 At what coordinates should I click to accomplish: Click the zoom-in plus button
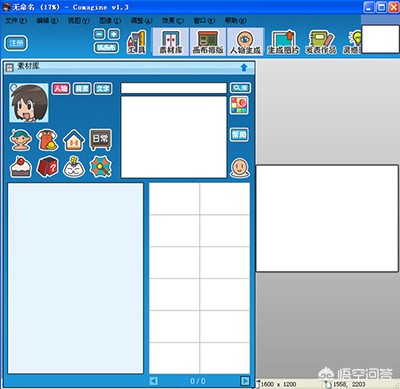click(114, 34)
